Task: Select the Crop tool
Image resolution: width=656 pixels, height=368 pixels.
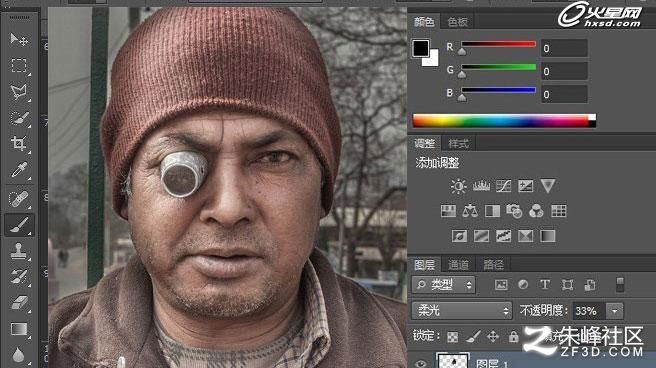Action: click(x=18, y=143)
